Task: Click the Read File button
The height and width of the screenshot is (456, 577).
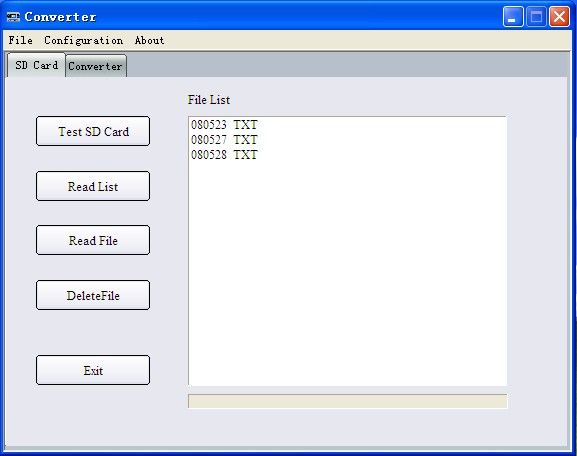Action: 93,240
